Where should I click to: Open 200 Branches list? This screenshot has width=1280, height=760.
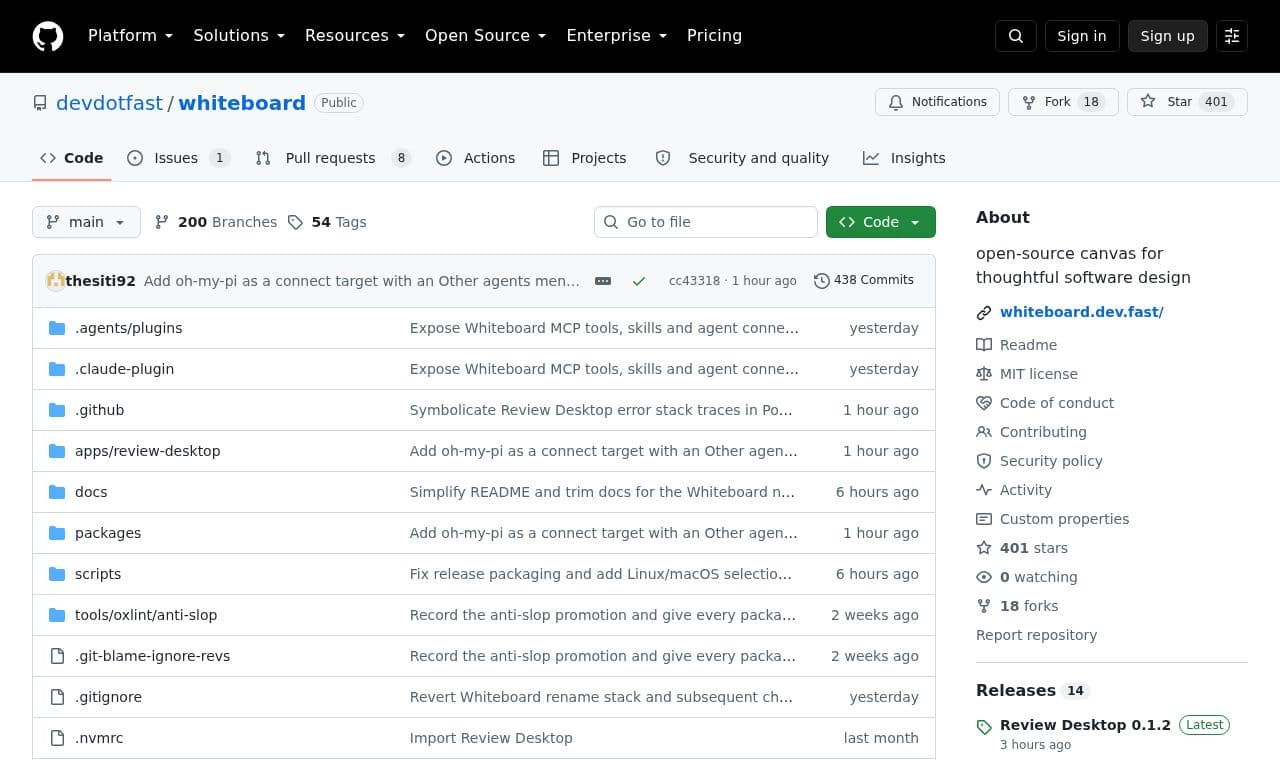pyautogui.click(x=216, y=222)
